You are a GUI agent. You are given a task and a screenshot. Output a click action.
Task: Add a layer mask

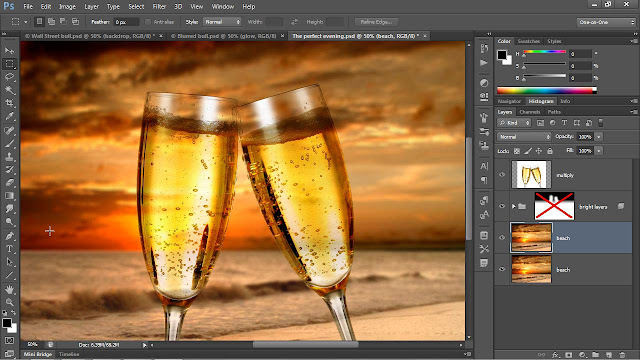coord(569,355)
